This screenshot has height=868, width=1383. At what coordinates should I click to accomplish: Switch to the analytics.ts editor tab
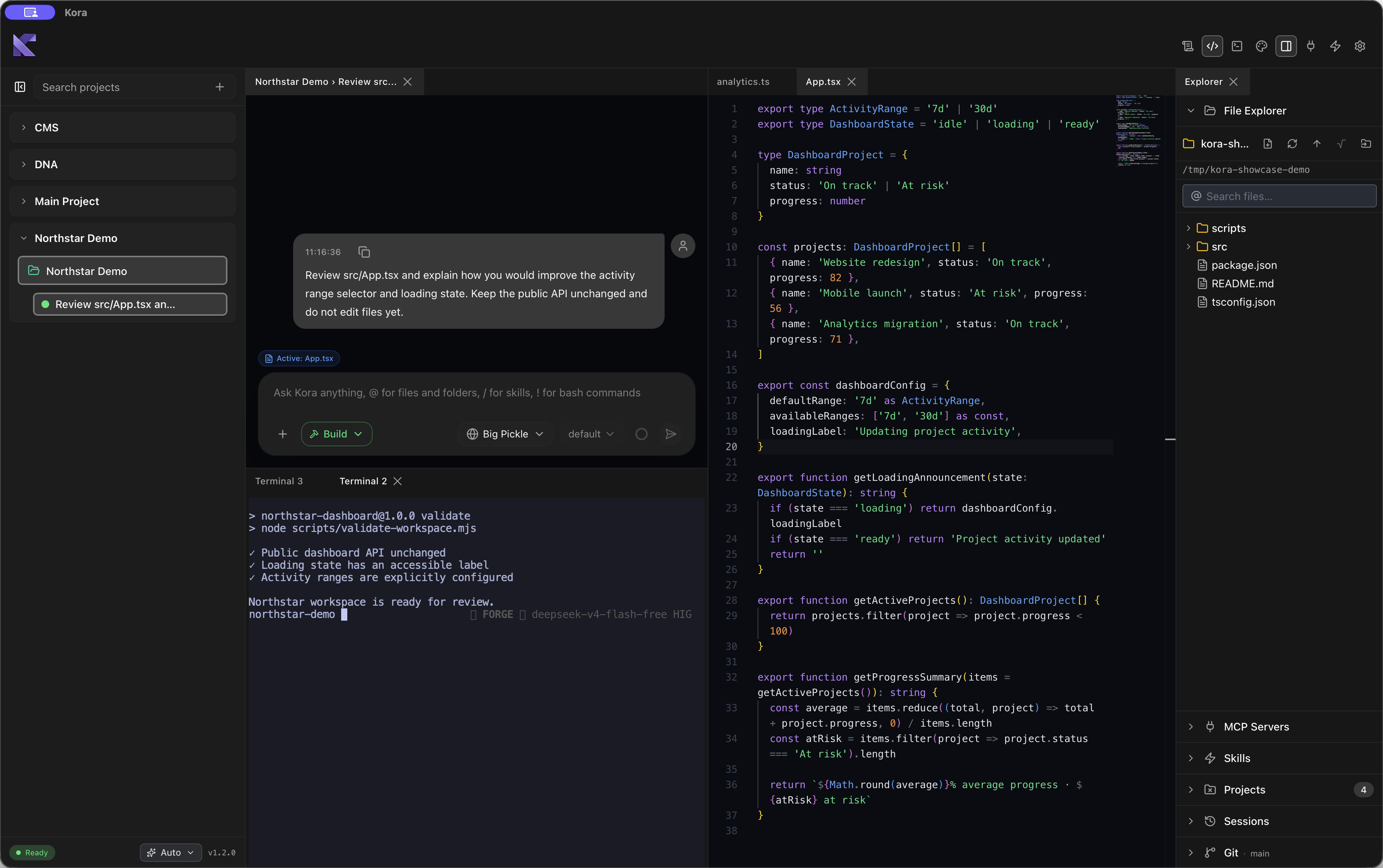pos(743,81)
